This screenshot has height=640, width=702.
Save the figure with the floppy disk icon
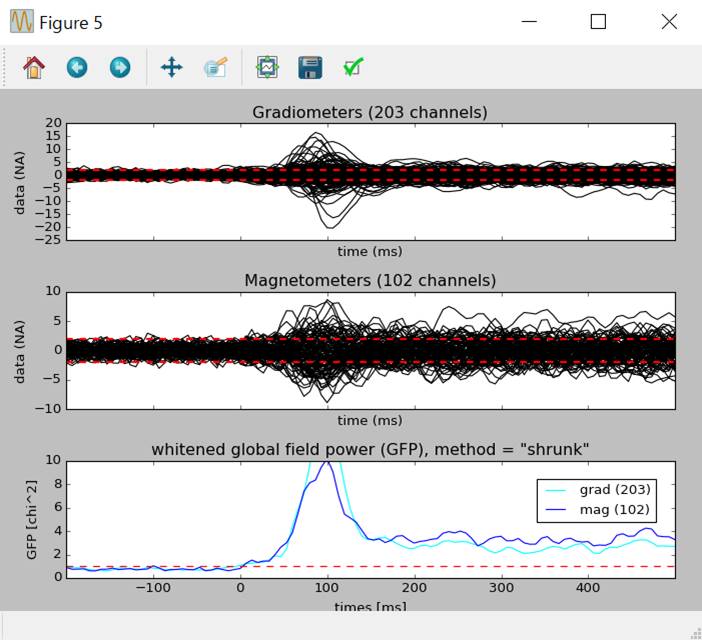click(x=310, y=67)
